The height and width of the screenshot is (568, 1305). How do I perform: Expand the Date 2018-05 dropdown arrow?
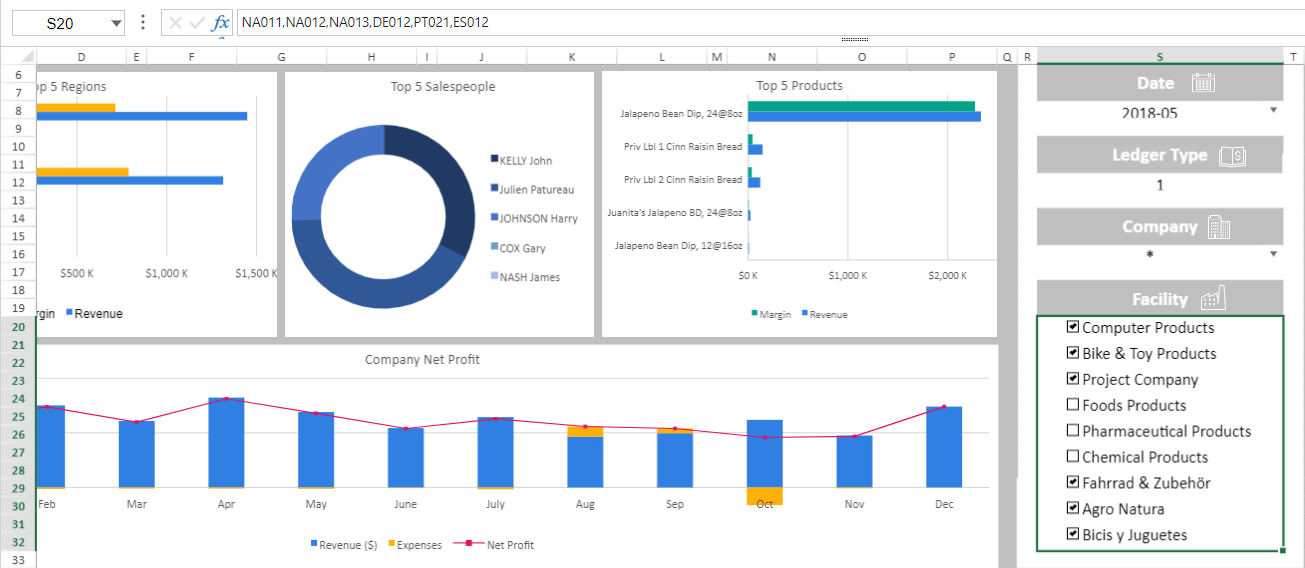(x=1273, y=110)
